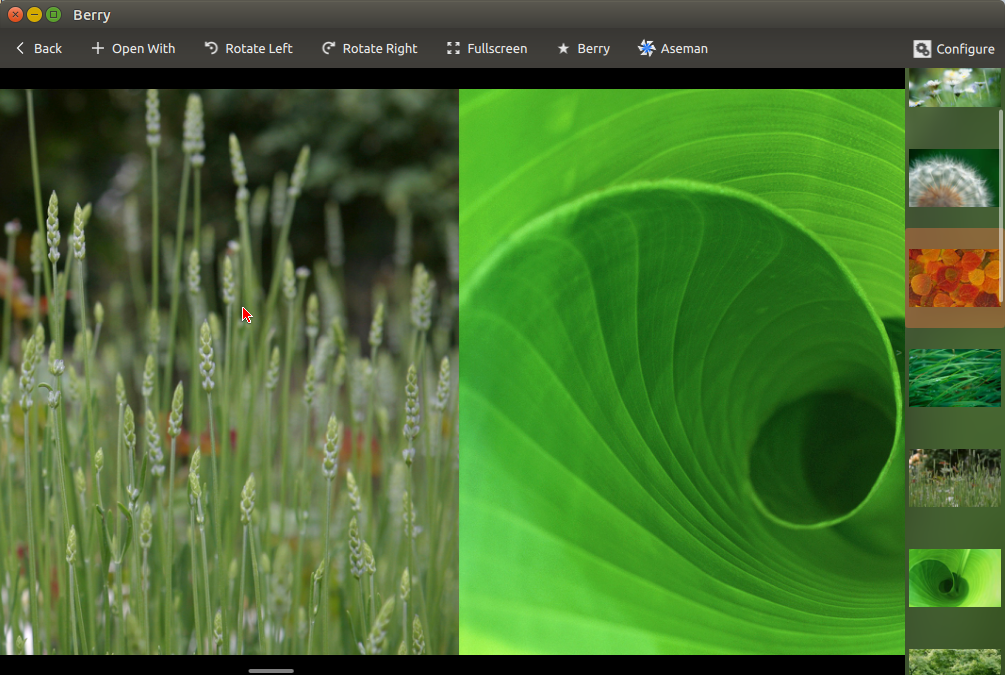The image size is (1005, 675).
Task: Select the green grass blades thumbnail
Action: point(954,378)
